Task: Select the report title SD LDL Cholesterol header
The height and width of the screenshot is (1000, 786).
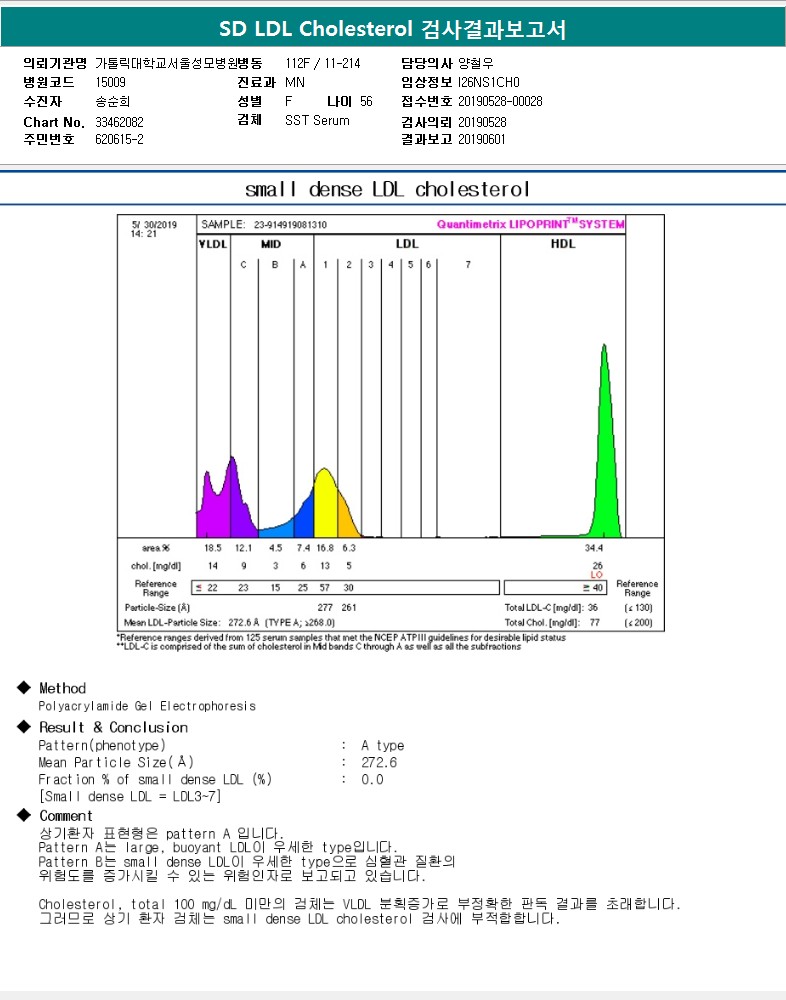Action: [393, 29]
